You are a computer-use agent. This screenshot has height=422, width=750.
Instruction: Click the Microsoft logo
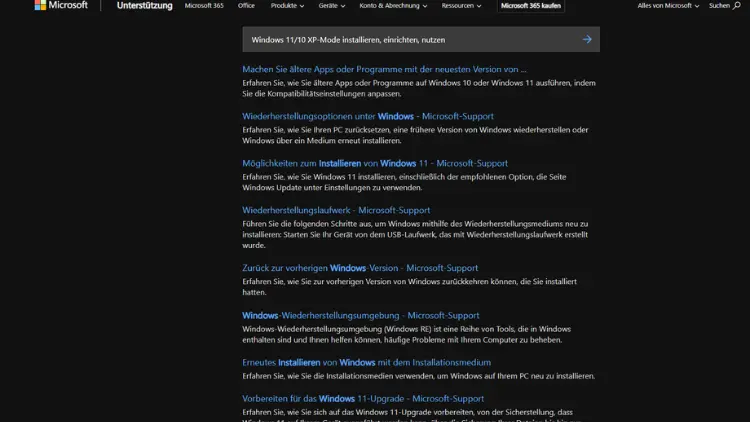(x=61, y=5)
